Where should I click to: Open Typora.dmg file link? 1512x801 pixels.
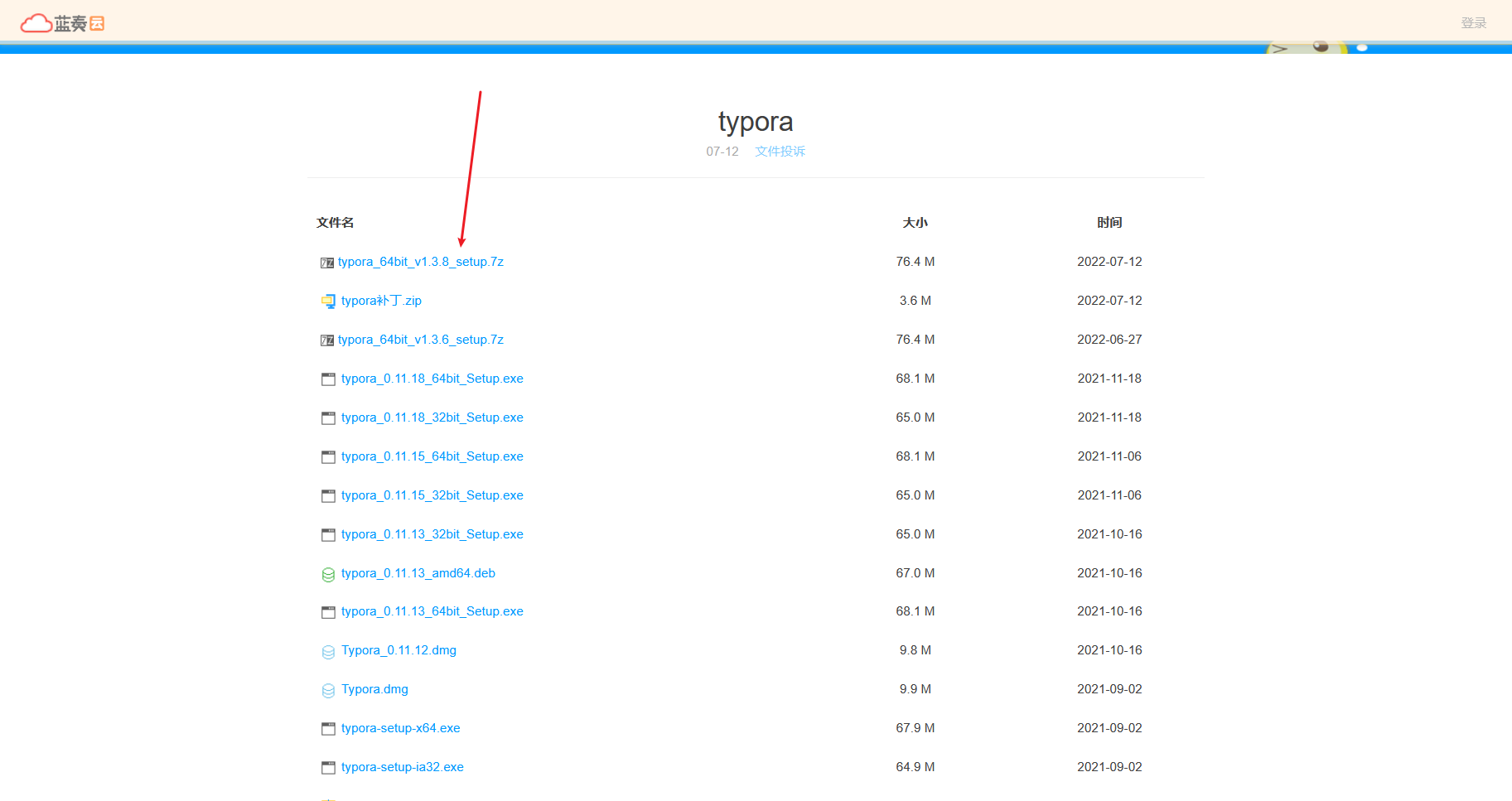coord(374,689)
